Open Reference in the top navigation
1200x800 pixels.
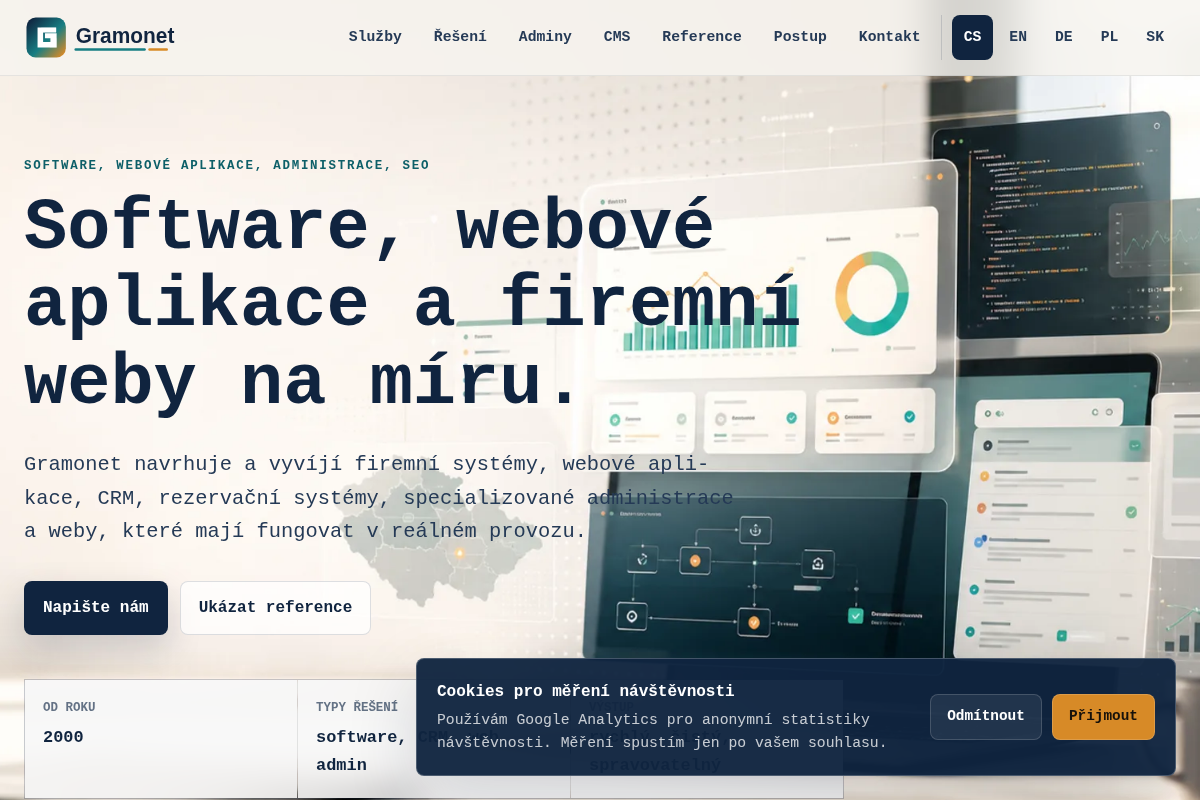coord(702,37)
